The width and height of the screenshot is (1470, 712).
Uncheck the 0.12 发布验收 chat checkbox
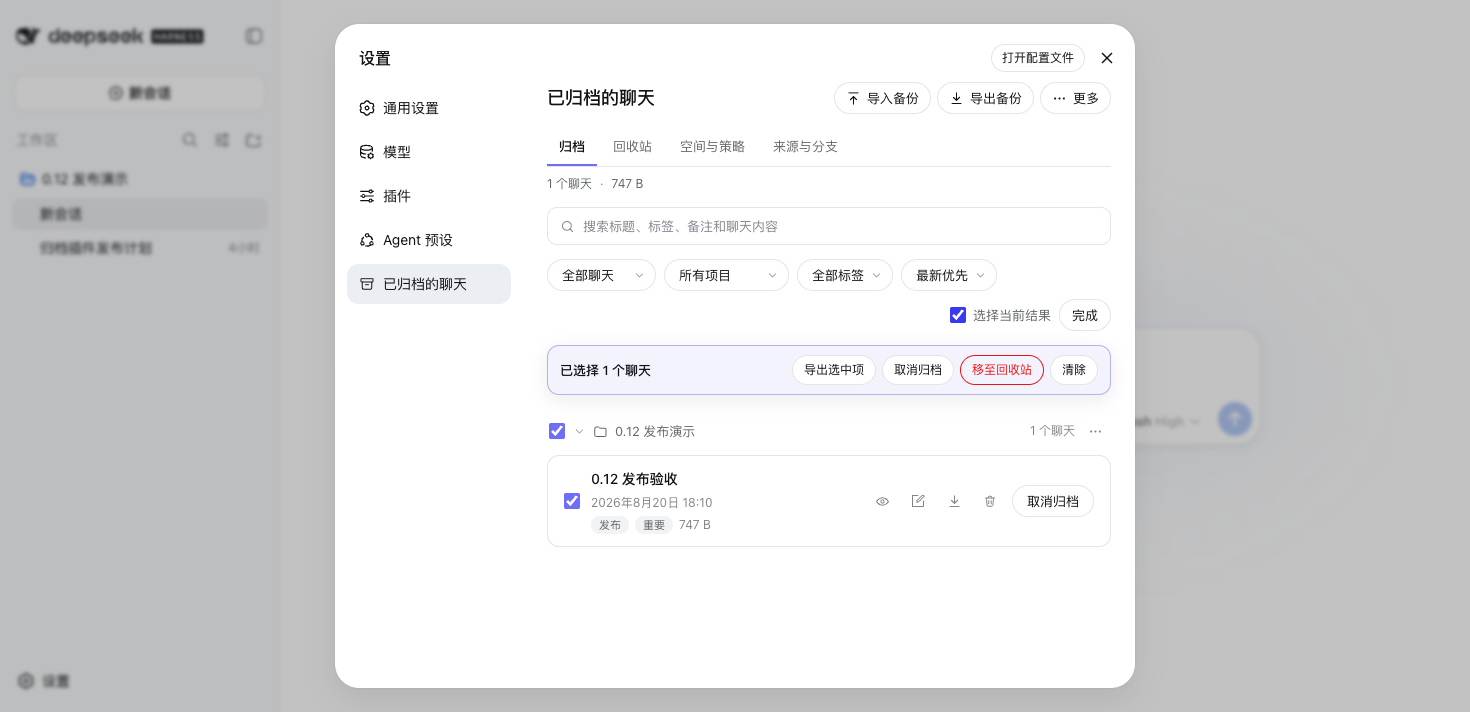click(572, 501)
